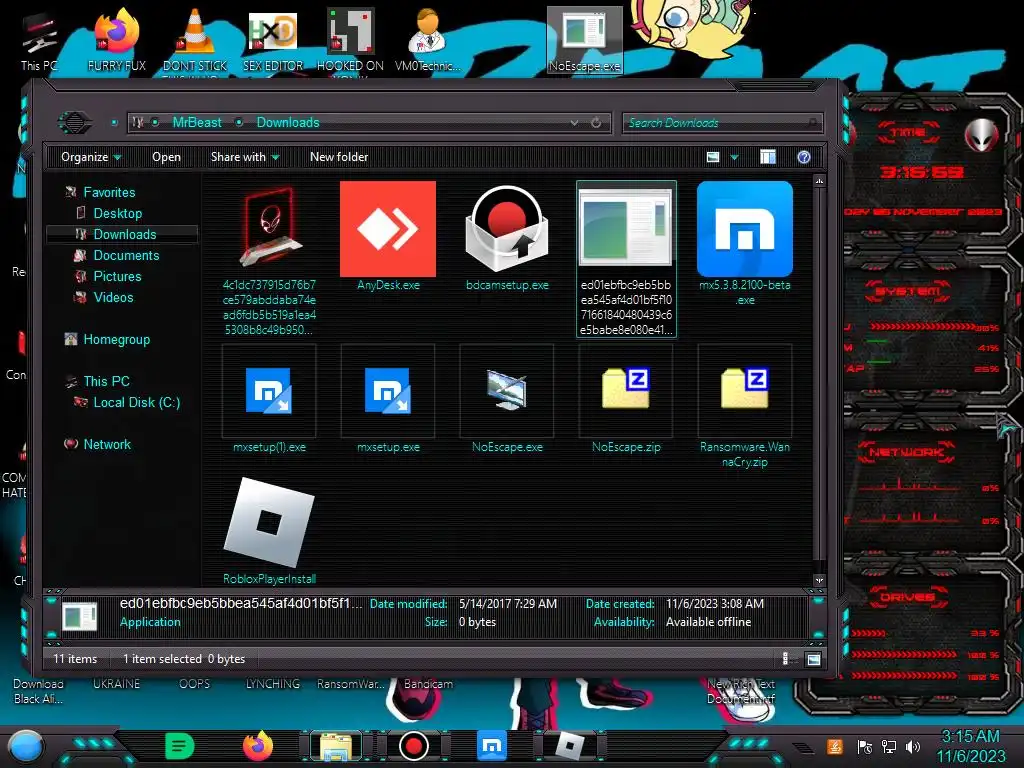Open the green notes taskbar icon

click(180, 746)
